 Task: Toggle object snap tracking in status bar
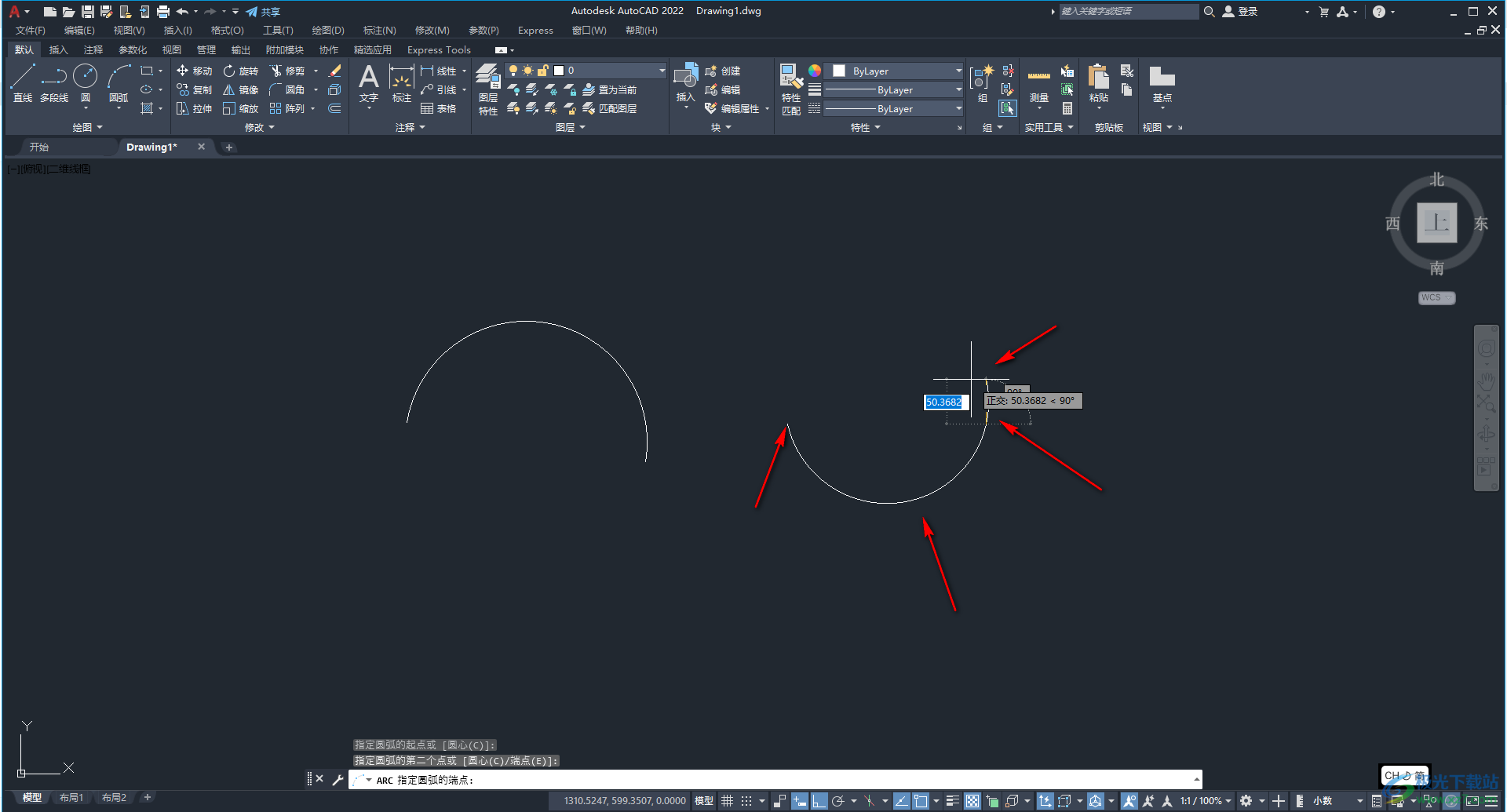point(902,801)
